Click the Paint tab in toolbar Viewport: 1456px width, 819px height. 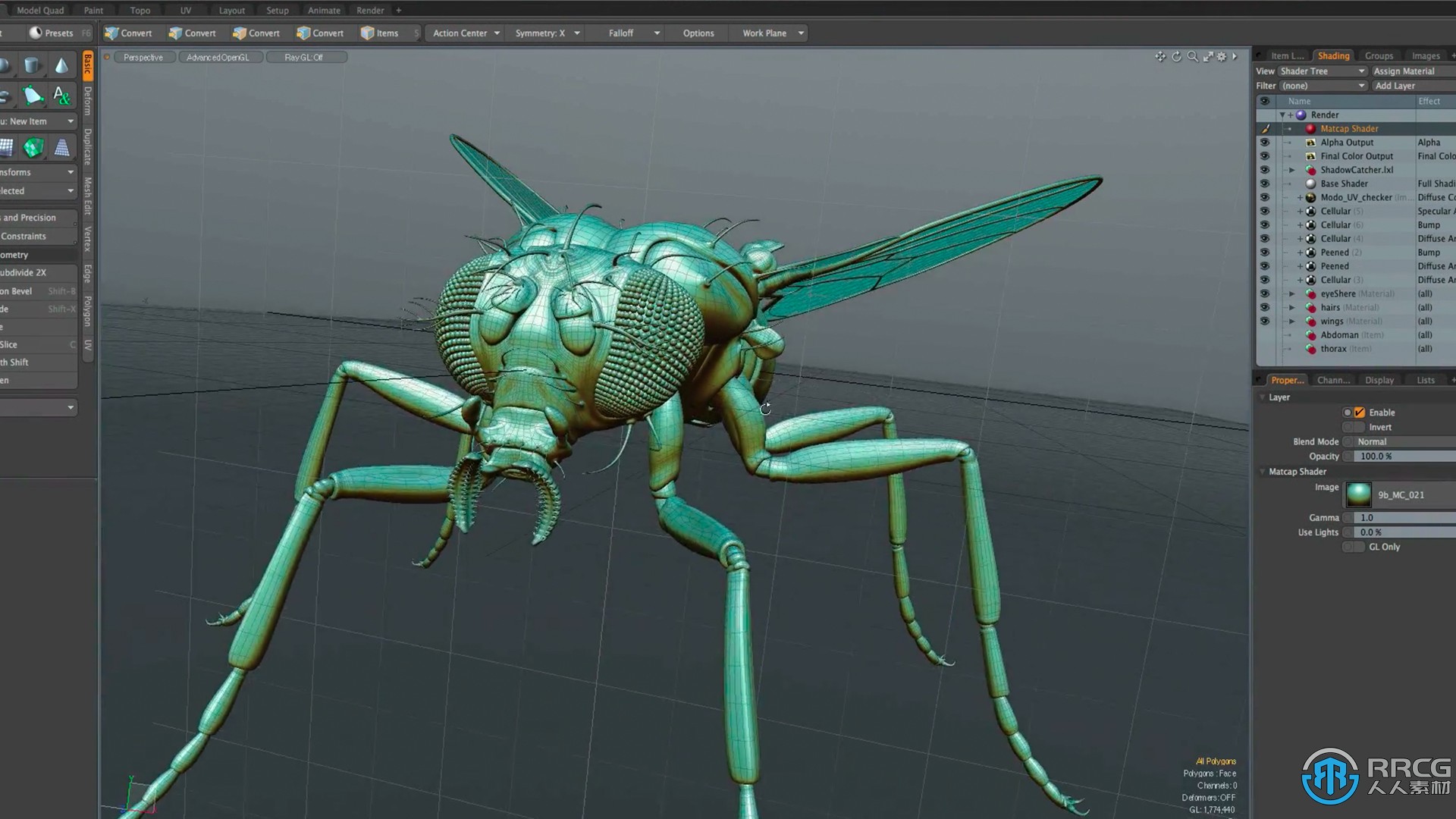[x=93, y=10]
